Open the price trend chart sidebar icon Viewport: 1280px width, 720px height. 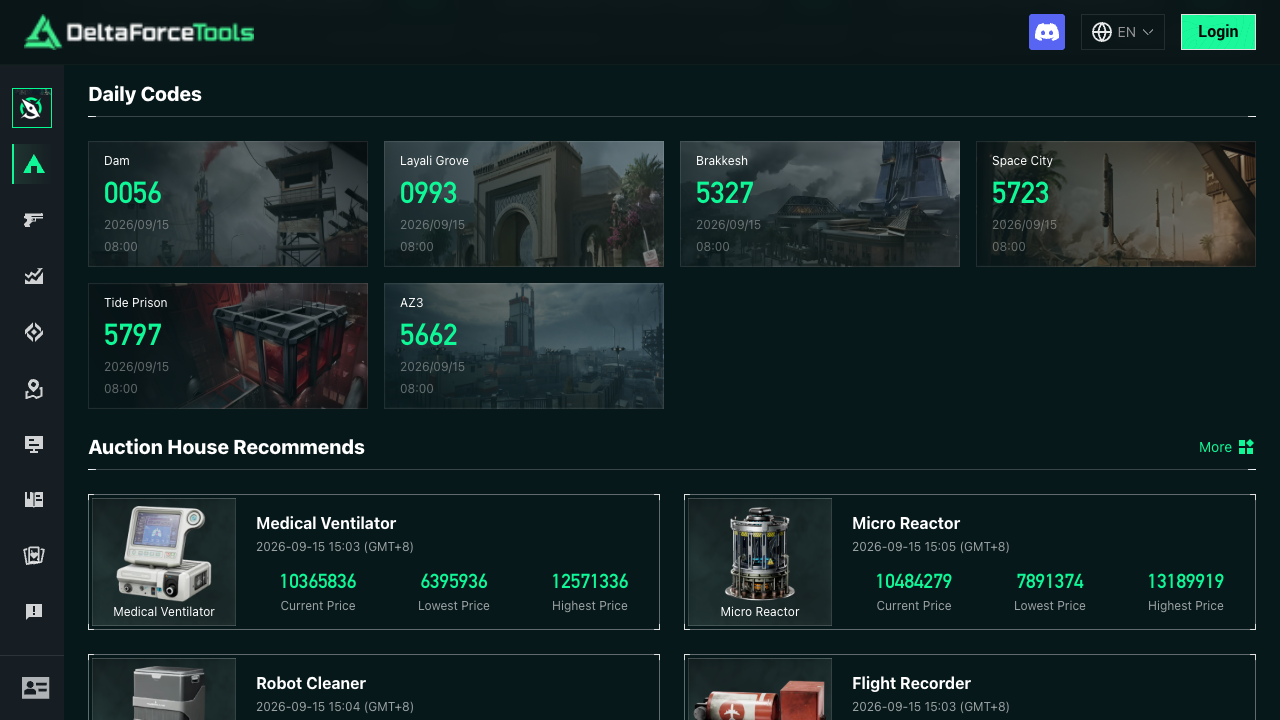click(34, 276)
